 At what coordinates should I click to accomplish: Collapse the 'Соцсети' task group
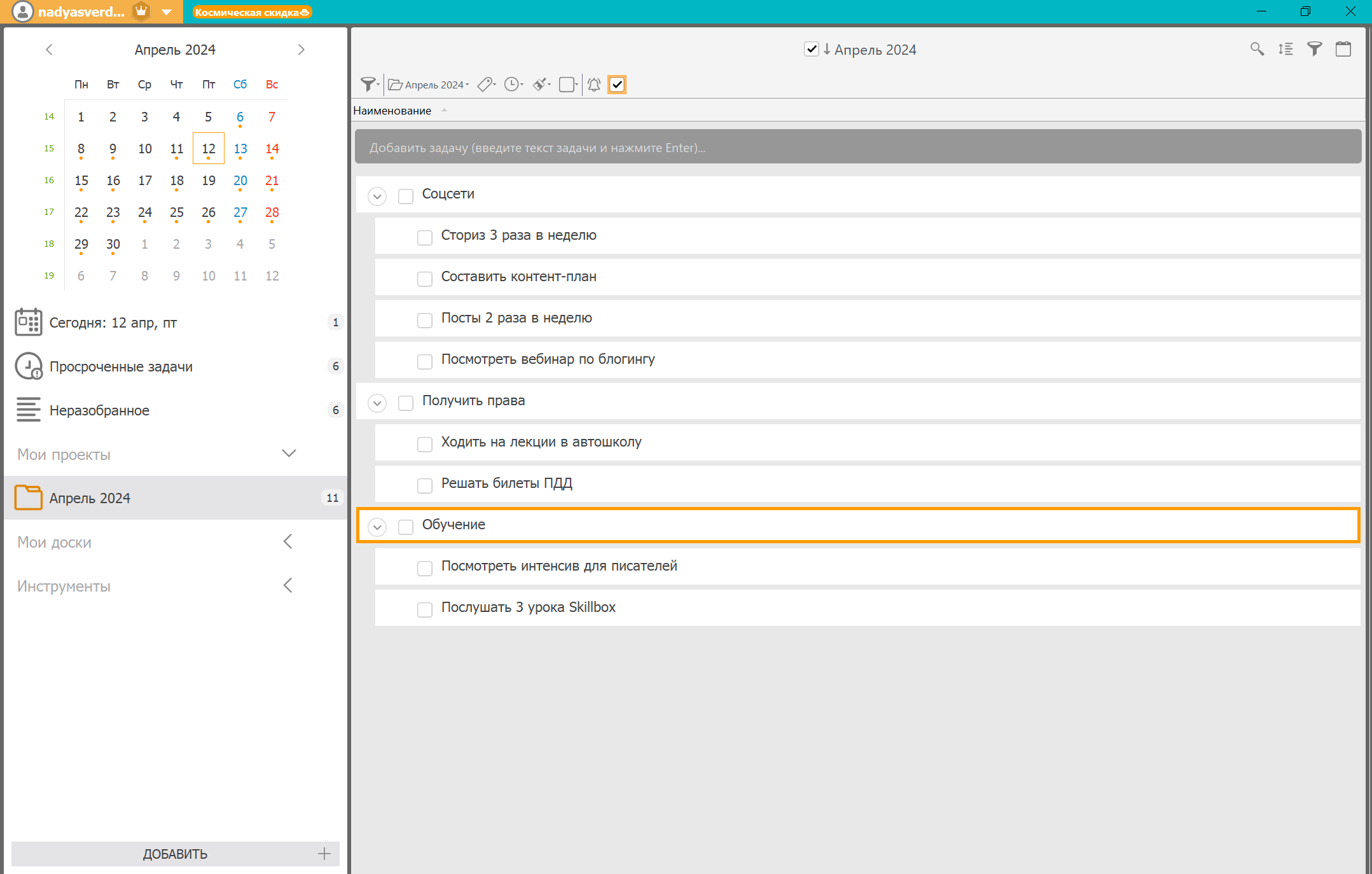[x=377, y=196]
